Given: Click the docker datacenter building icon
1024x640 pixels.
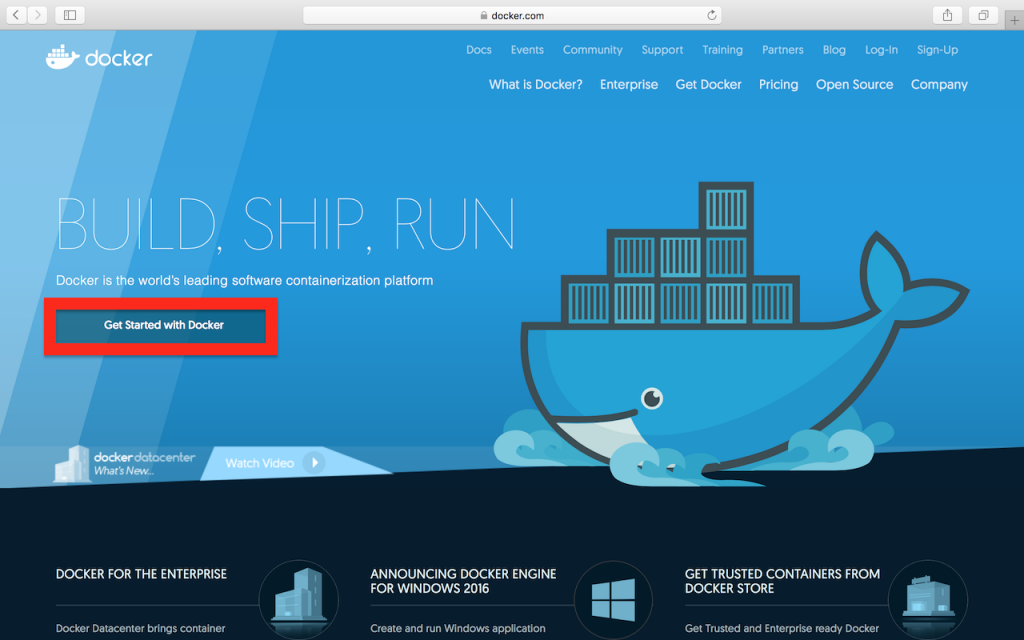Looking at the screenshot, I should pyautogui.click(x=72, y=464).
